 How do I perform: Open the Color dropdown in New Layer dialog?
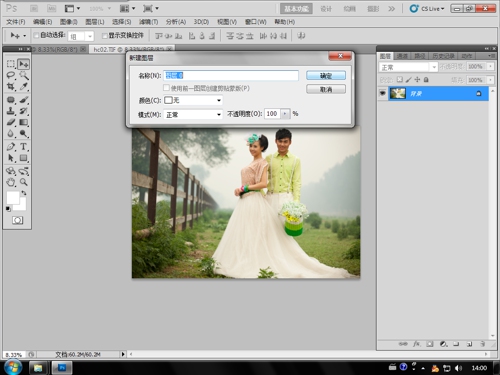(x=193, y=100)
